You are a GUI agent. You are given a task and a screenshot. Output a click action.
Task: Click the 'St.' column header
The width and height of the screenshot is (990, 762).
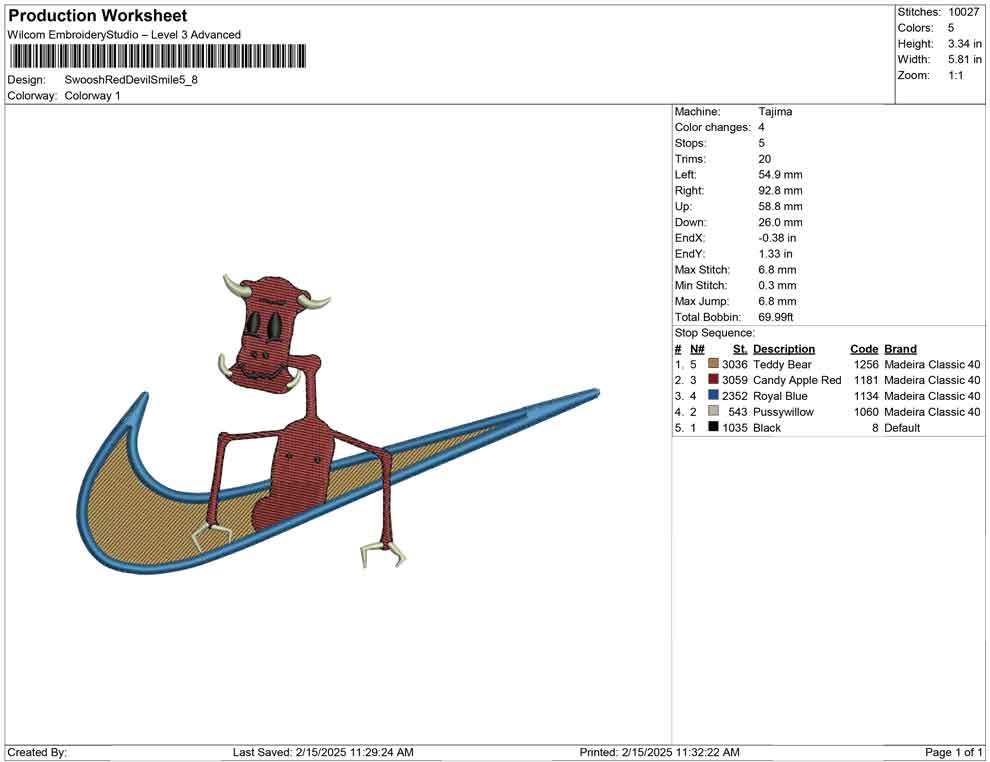[x=740, y=349]
